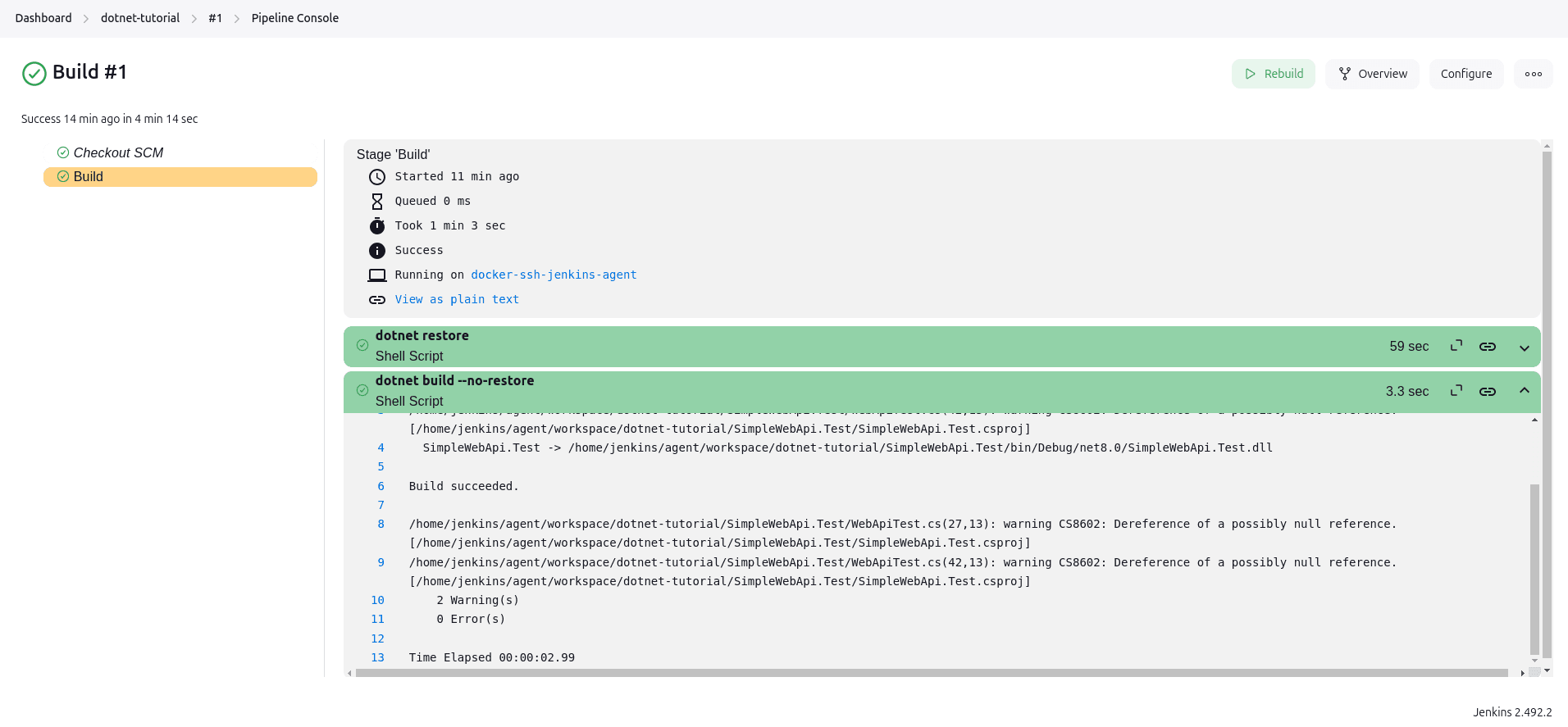1568x727 pixels.
Task: Go to Dashboard breadcrumb
Action: 43,18
